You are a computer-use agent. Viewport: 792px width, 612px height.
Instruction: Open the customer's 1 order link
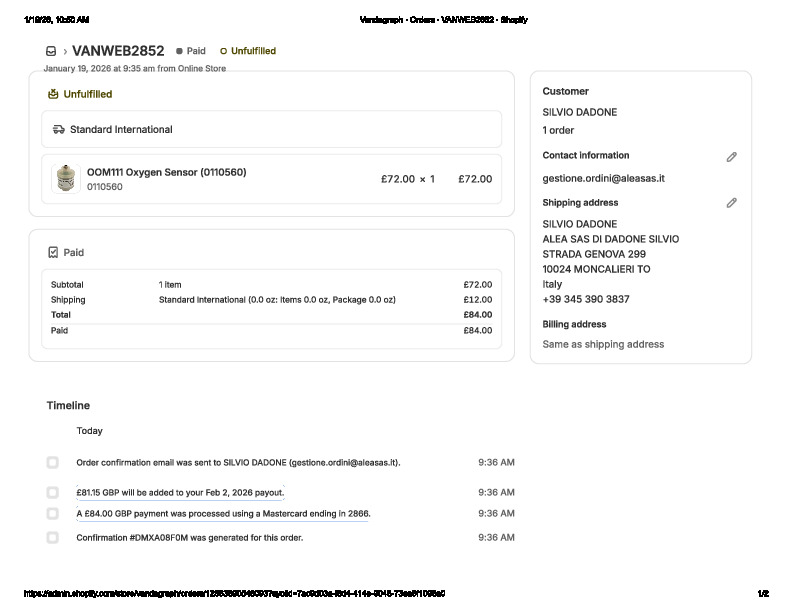pyautogui.click(x=558, y=130)
